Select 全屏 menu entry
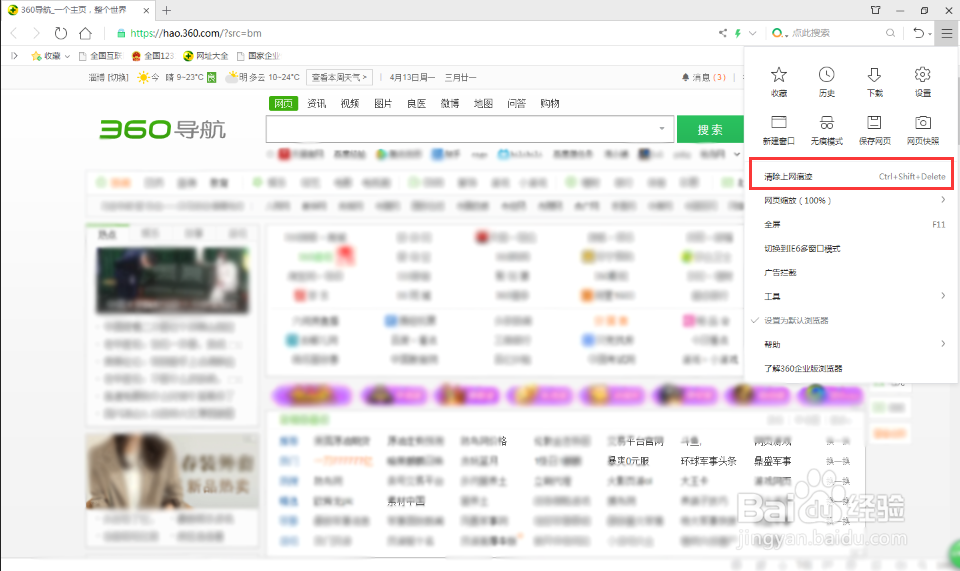 [851, 224]
